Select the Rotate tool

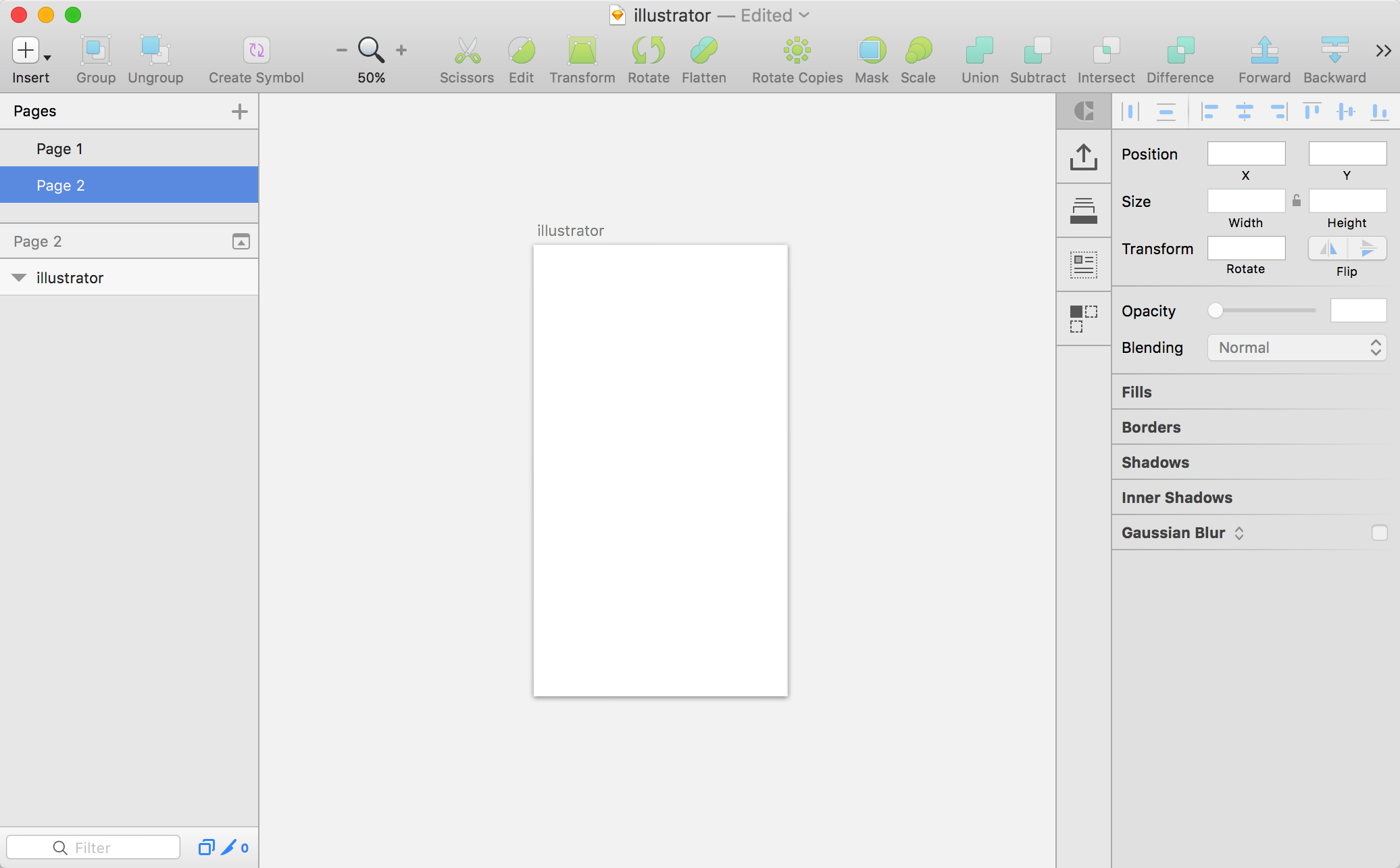coord(649,51)
